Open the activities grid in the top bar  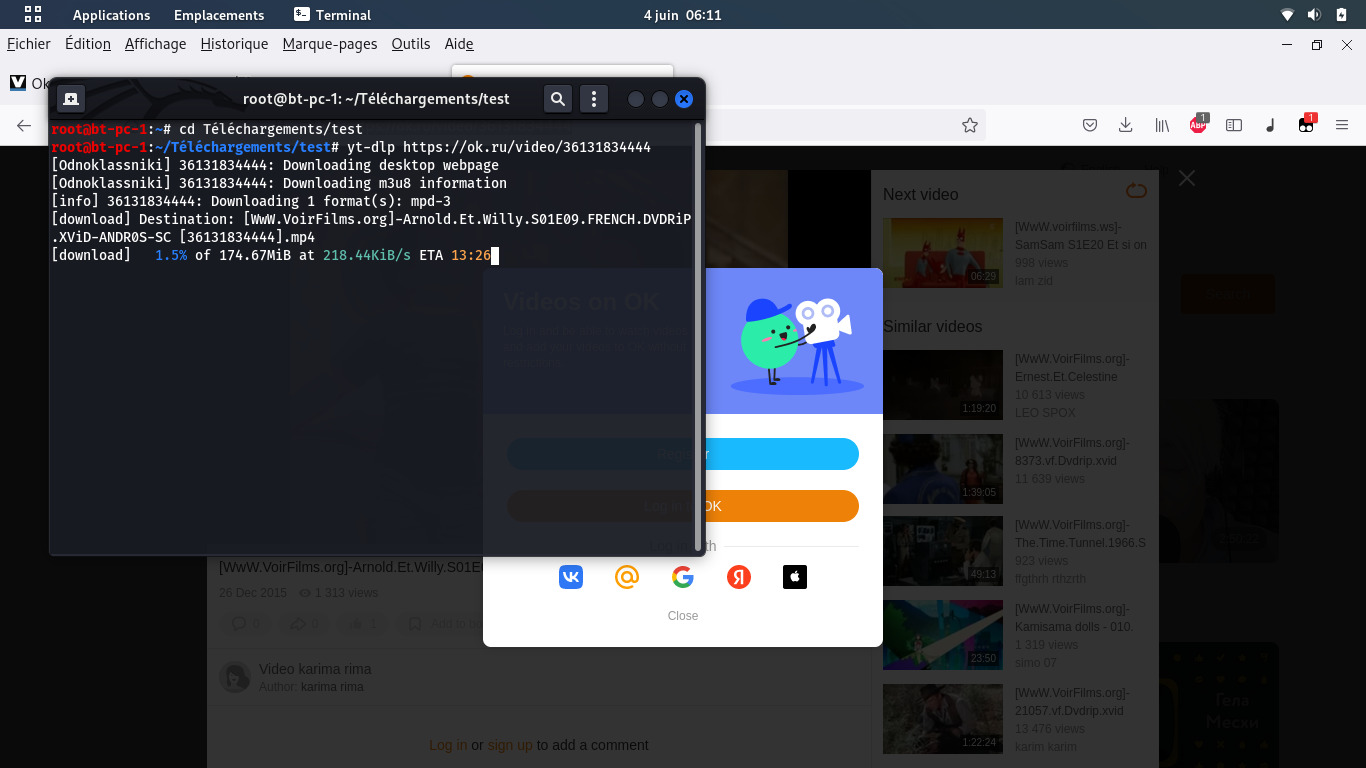pyautogui.click(x=33, y=14)
